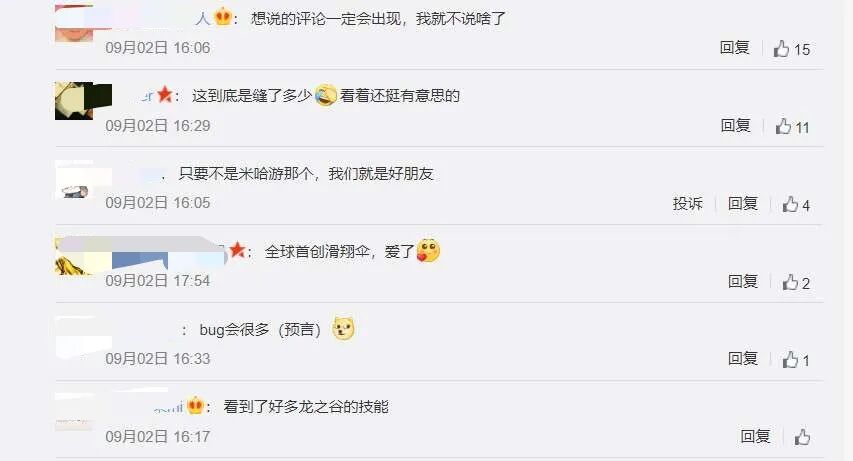Open avatar of the first commenter at 16:06

(x=74, y=23)
